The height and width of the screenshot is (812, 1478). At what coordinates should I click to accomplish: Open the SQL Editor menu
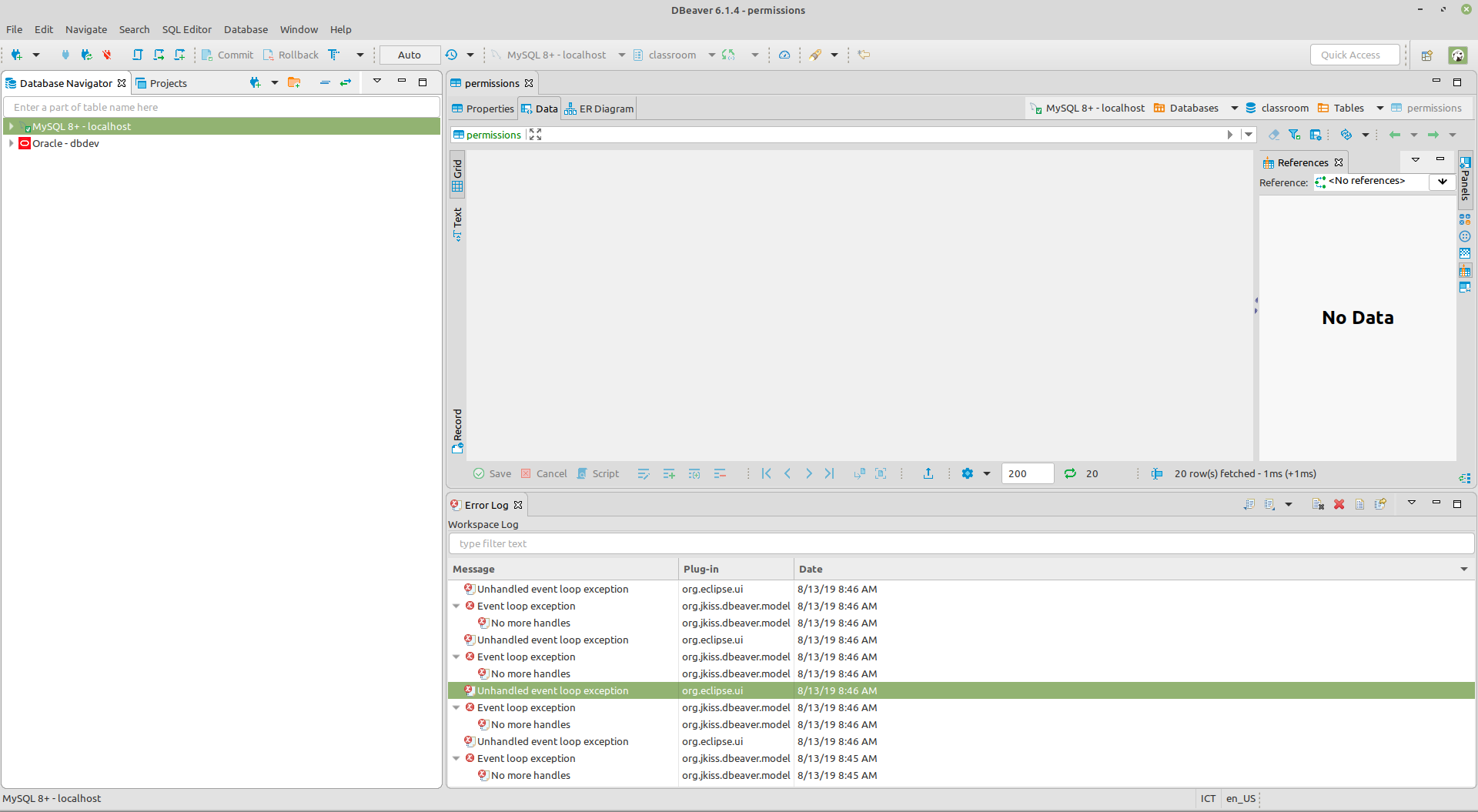click(187, 29)
